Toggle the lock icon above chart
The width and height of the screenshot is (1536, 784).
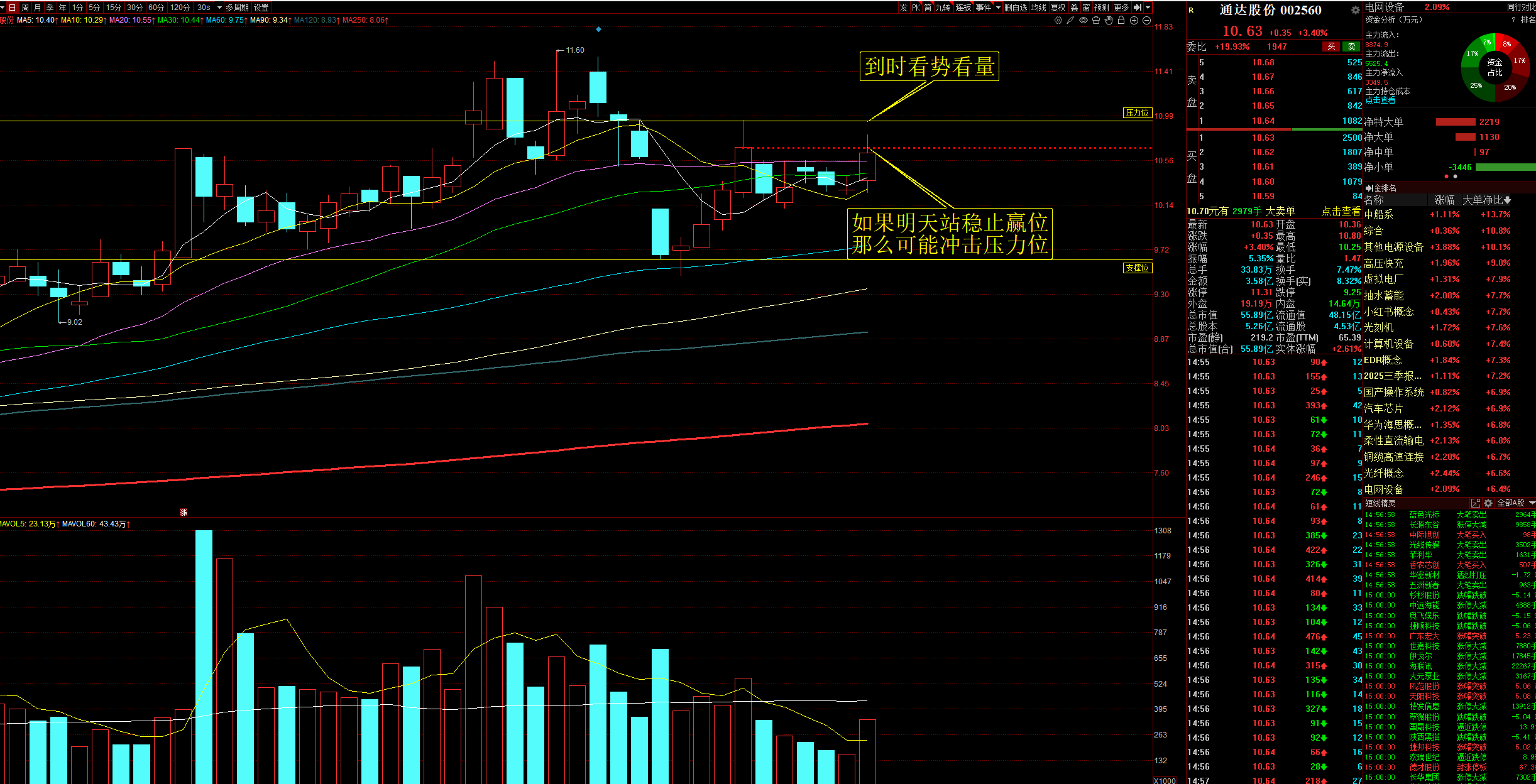coord(1121,21)
